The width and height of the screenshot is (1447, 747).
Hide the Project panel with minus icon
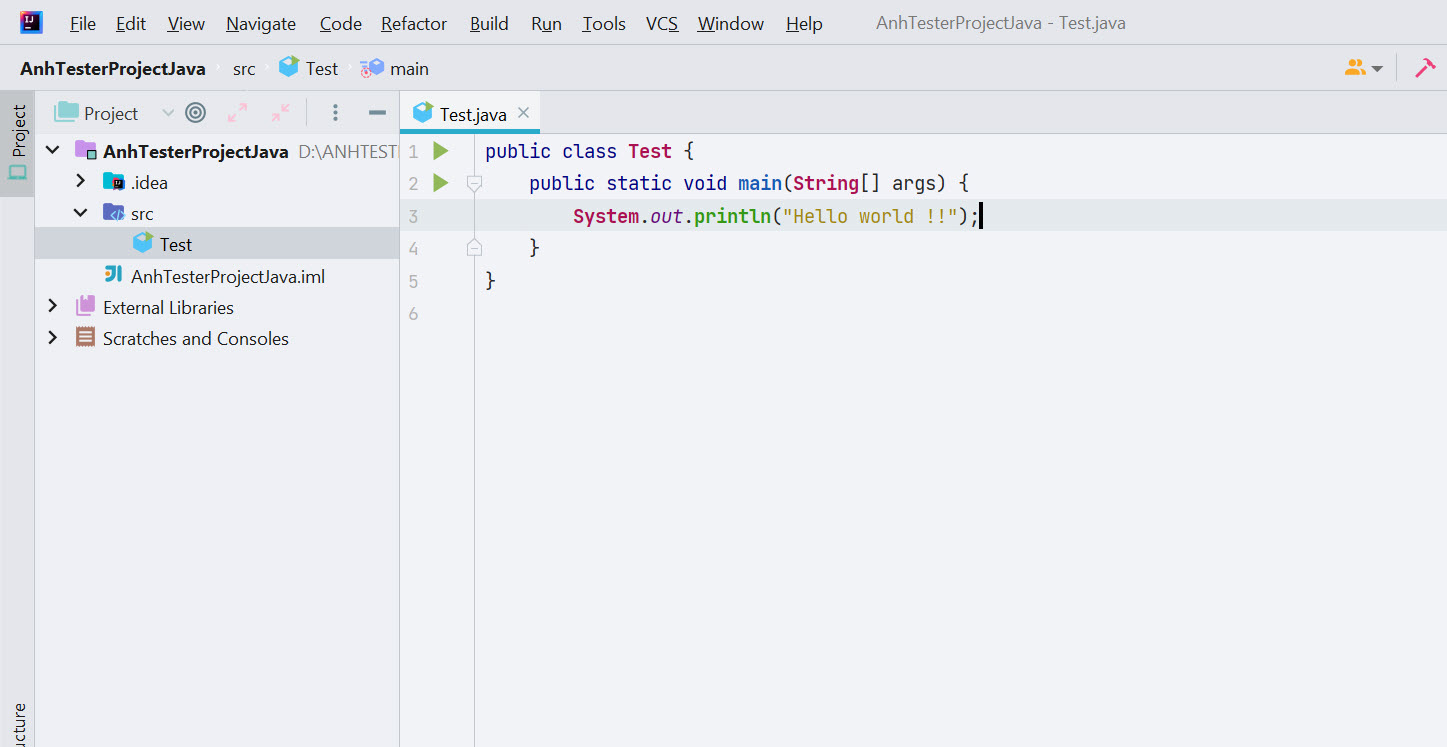click(377, 113)
